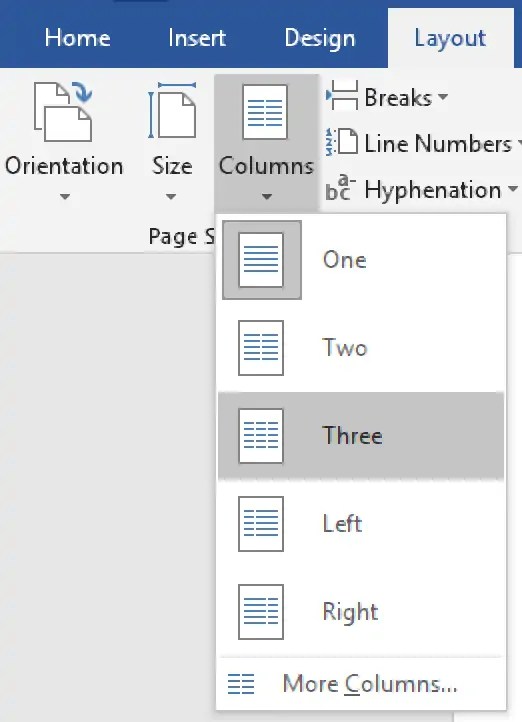Open the Breaks dropdown arrow
Viewport: 522px width, 722px height.
(443, 97)
